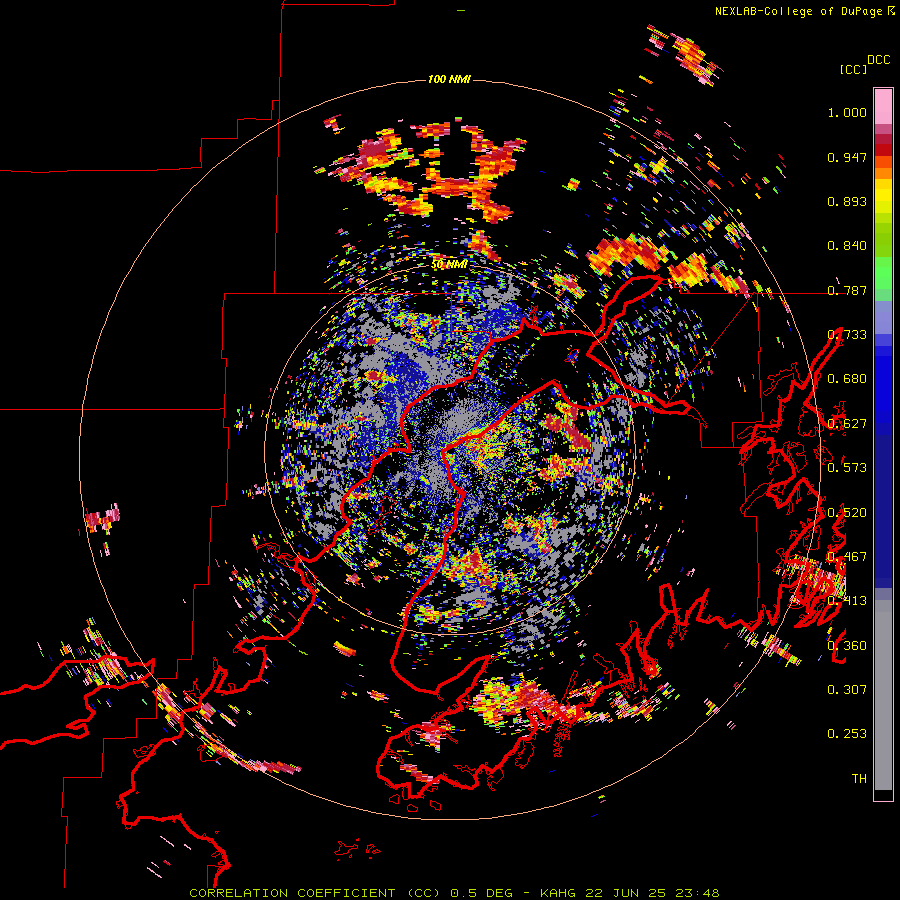Click the 1.000 value on the color scale
900x900 pixels.
tap(847, 112)
